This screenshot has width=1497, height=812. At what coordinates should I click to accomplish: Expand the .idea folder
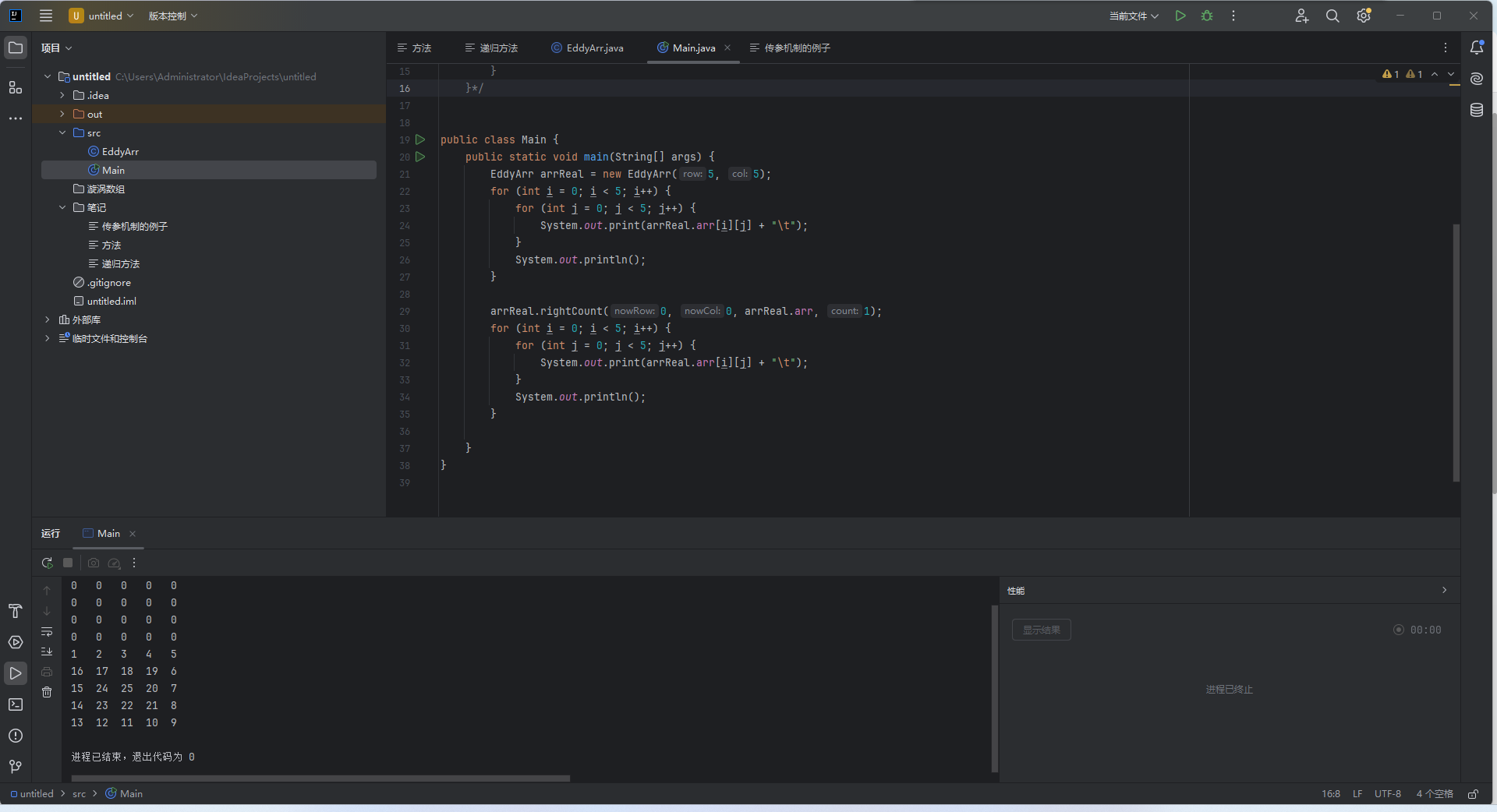[x=62, y=95]
